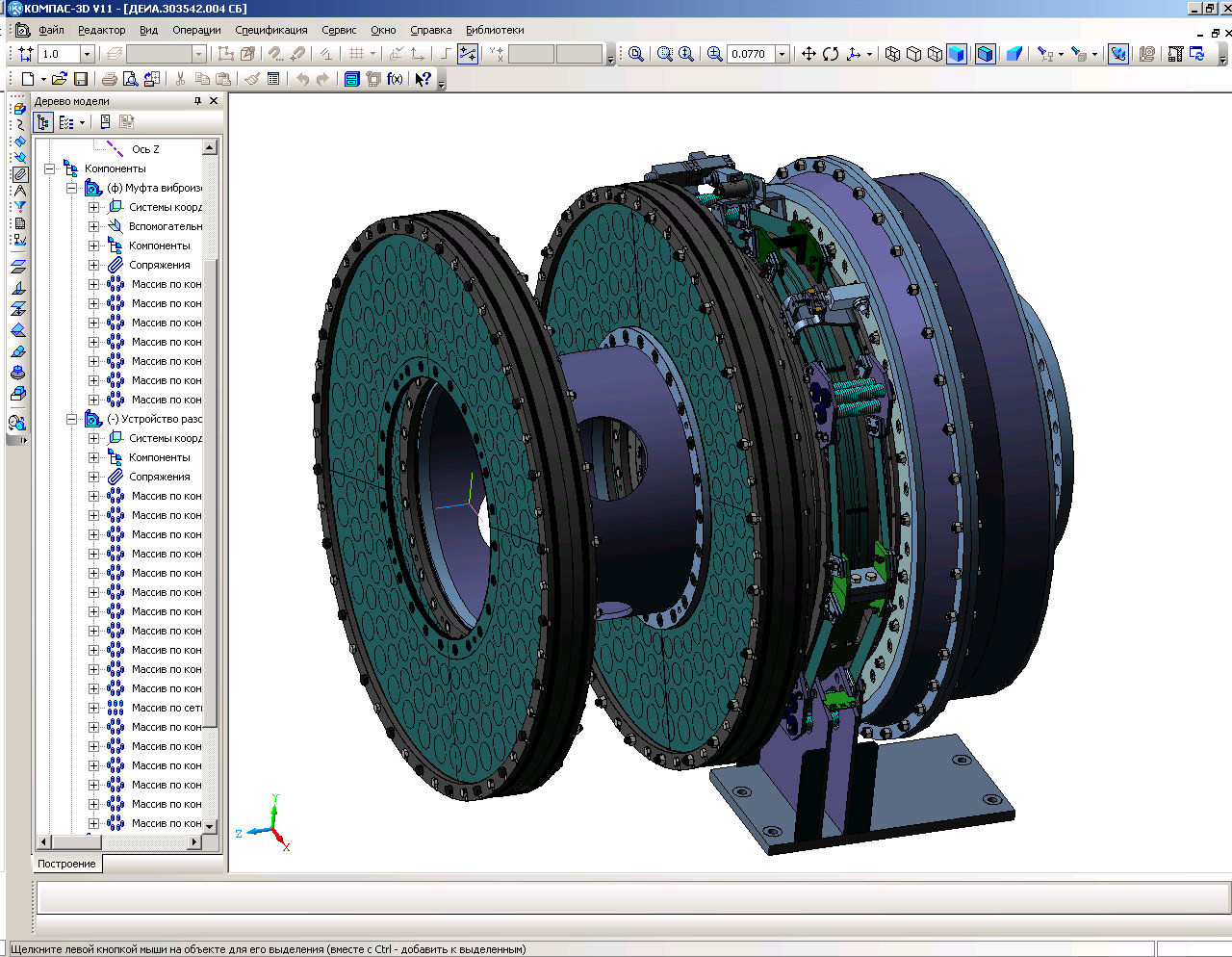
Task: Select the Pan (move view) tool
Action: [x=808, y=54]
